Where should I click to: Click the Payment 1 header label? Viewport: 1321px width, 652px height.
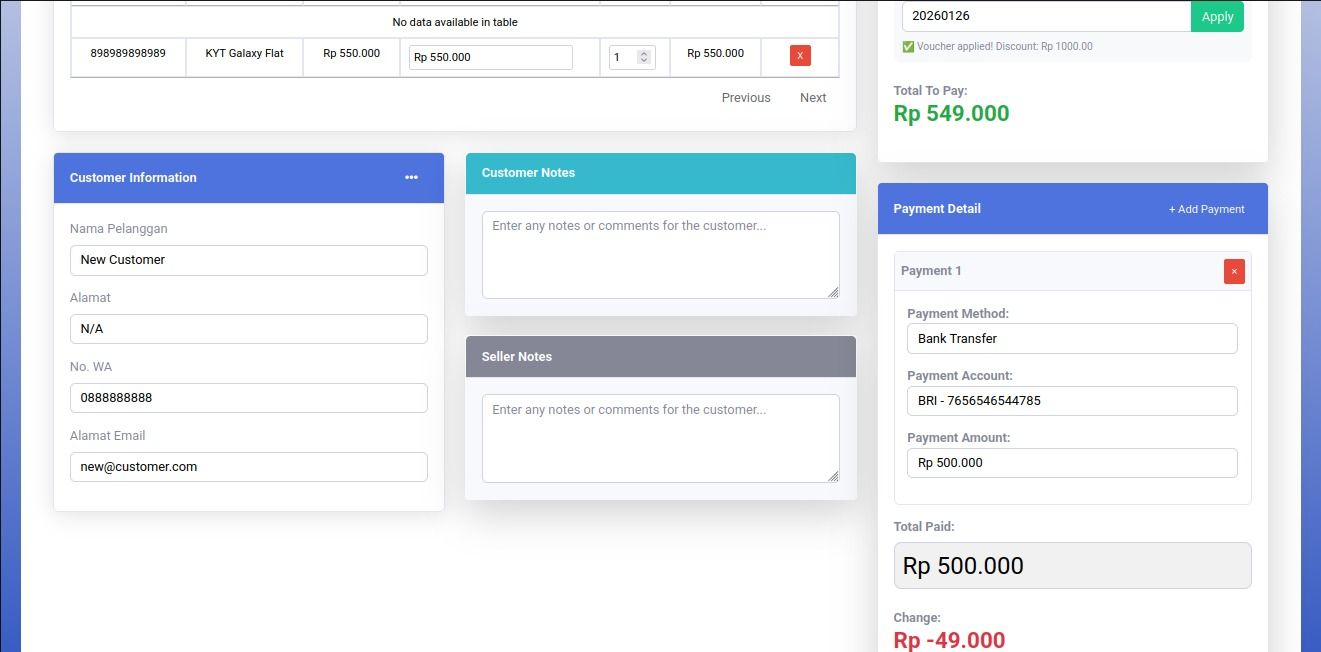(931, 271)
